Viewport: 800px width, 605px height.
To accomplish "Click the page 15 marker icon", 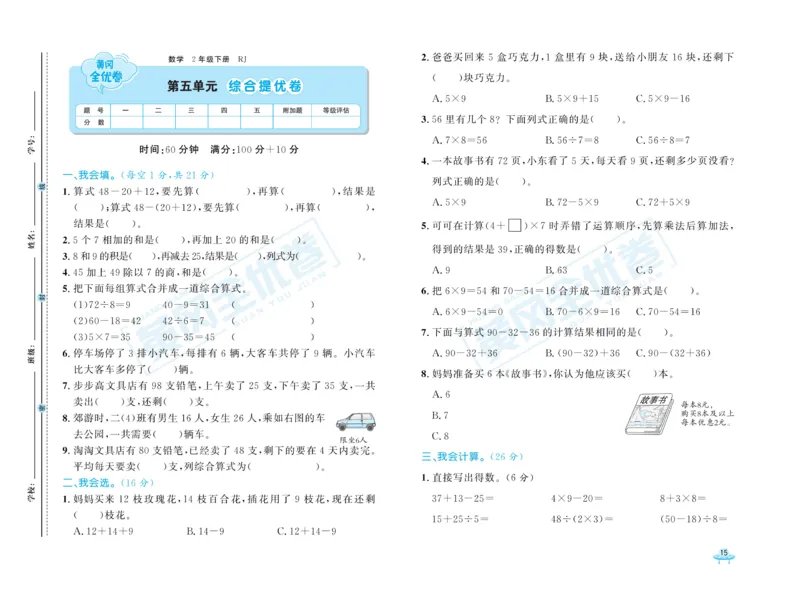I will click(724, 557).
